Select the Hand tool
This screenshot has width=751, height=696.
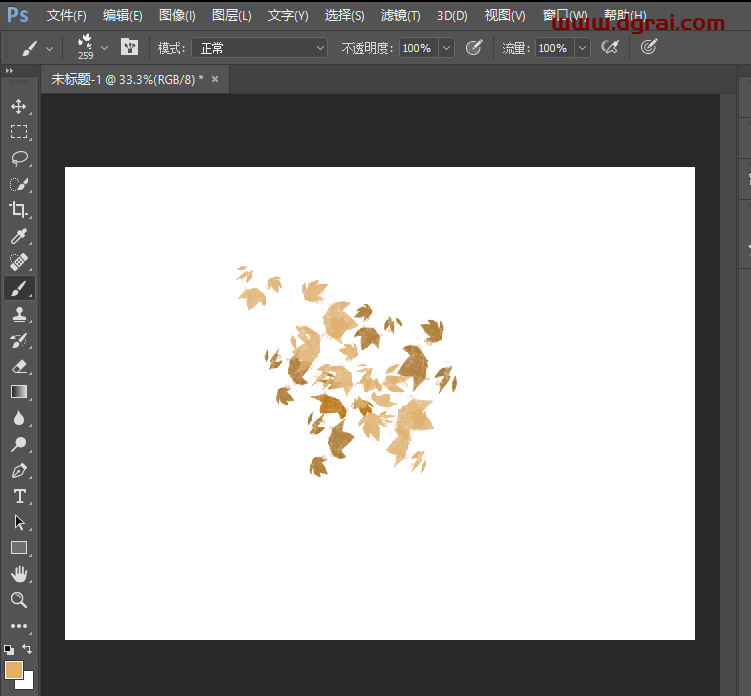tap(19, 574)
